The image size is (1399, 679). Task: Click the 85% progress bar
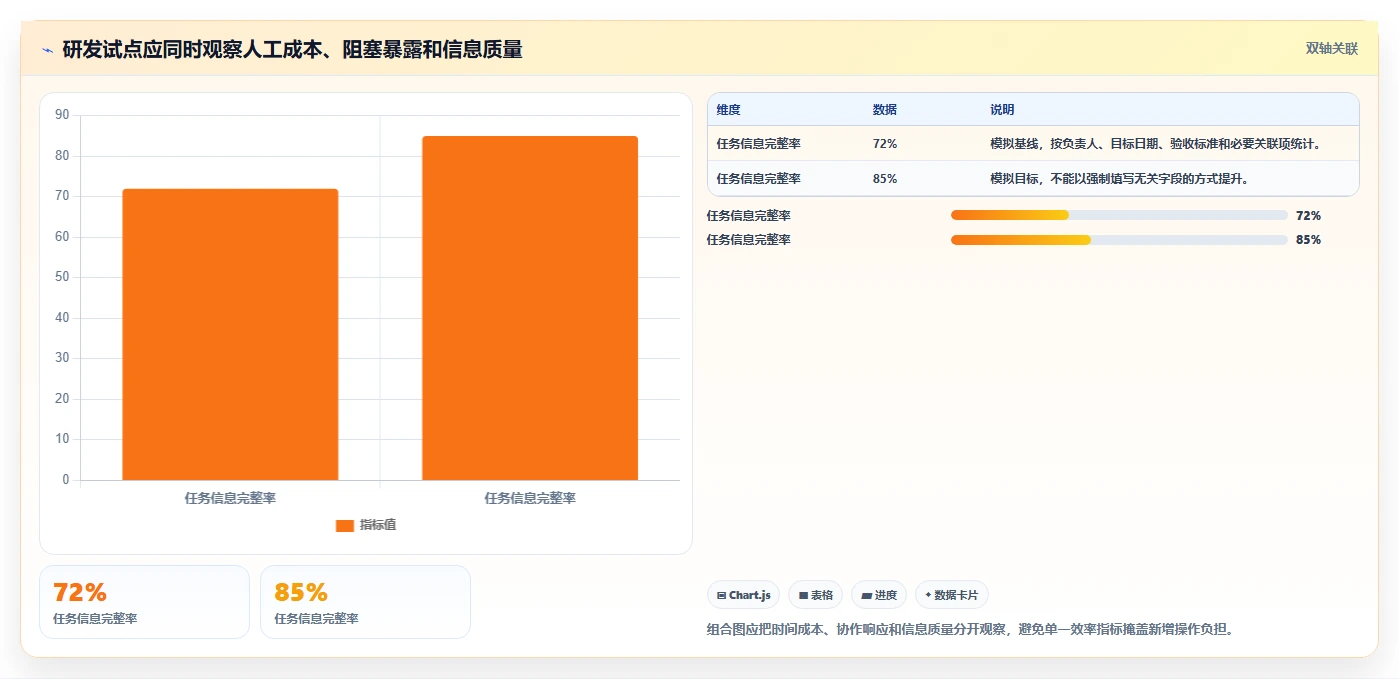pos(1119,240)
